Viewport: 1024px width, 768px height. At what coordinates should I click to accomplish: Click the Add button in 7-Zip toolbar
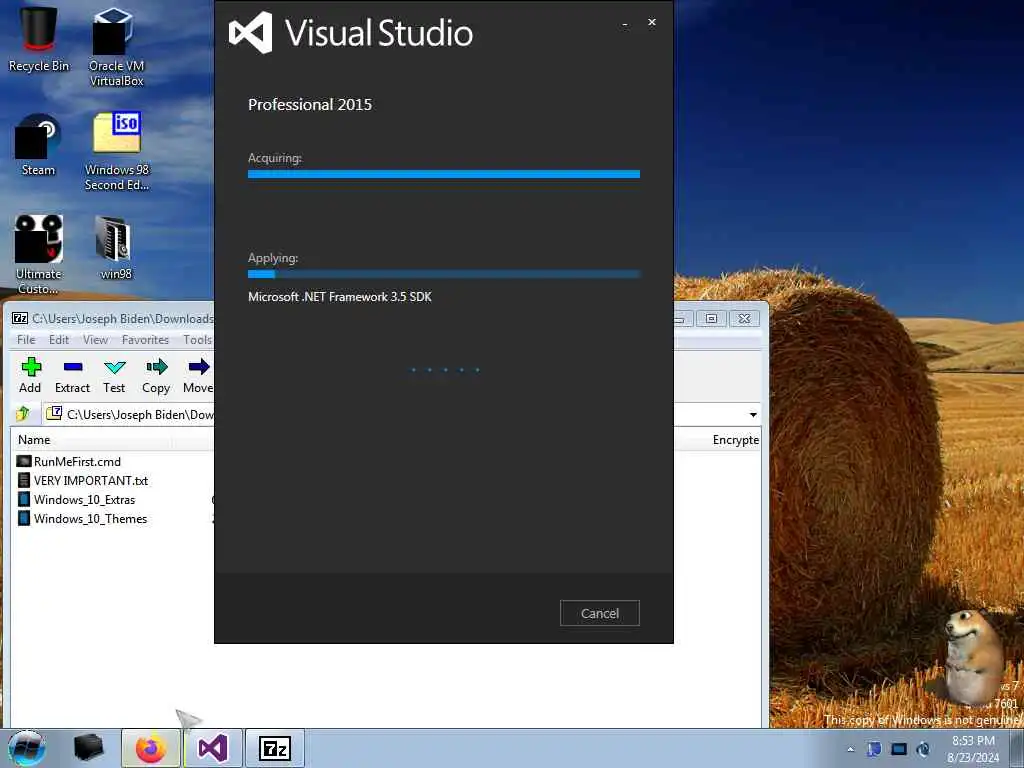click(30, 376)
